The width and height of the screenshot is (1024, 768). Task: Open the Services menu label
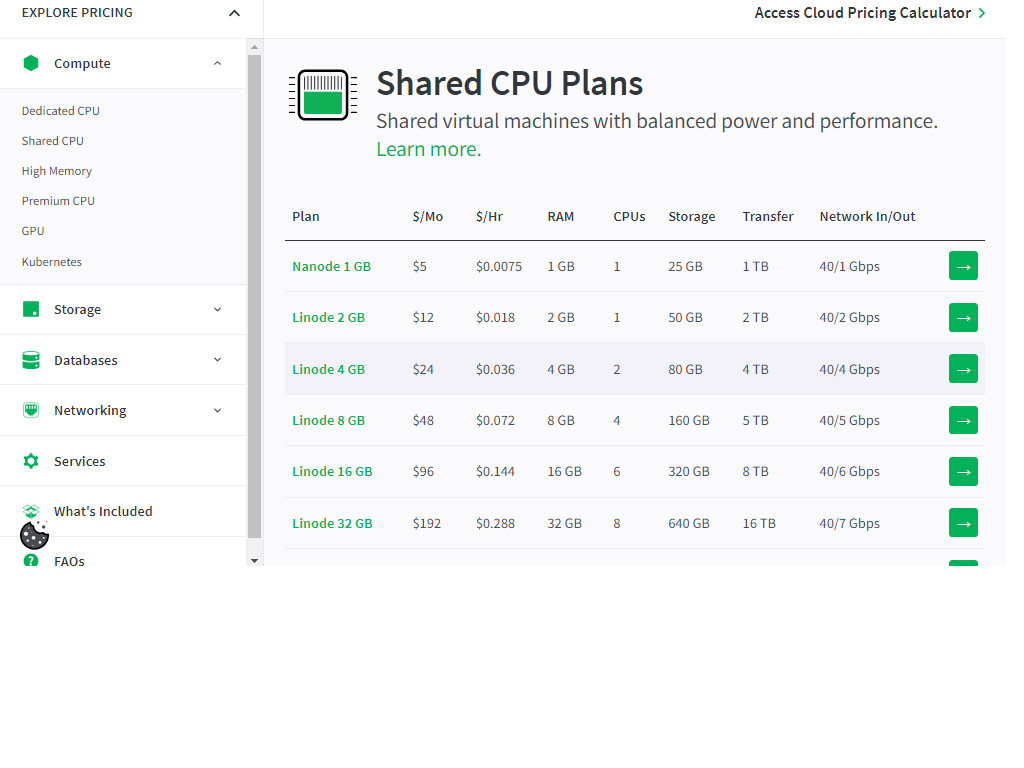coord(80,461)
